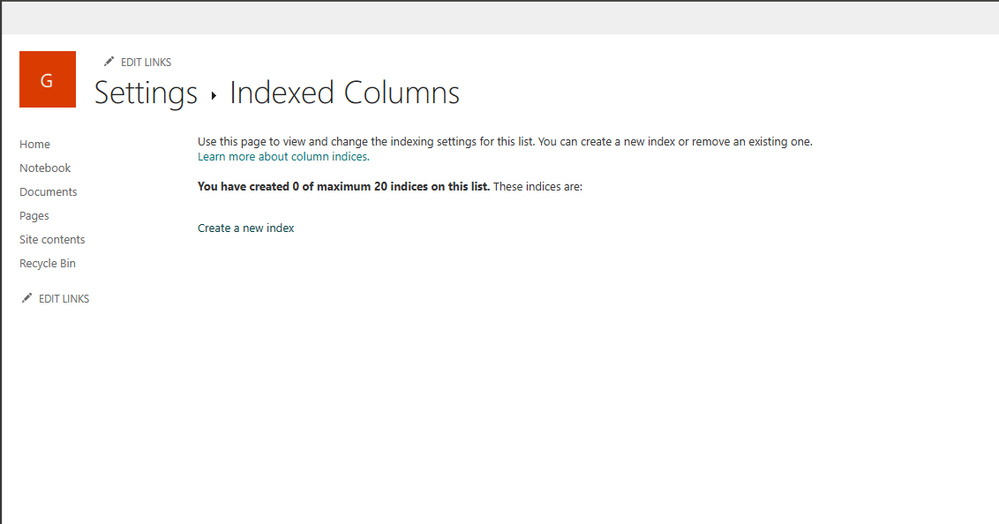Viewport: 999px width, 524px height.
Task: Click the orange G site logo
Action: pos(47,79)
